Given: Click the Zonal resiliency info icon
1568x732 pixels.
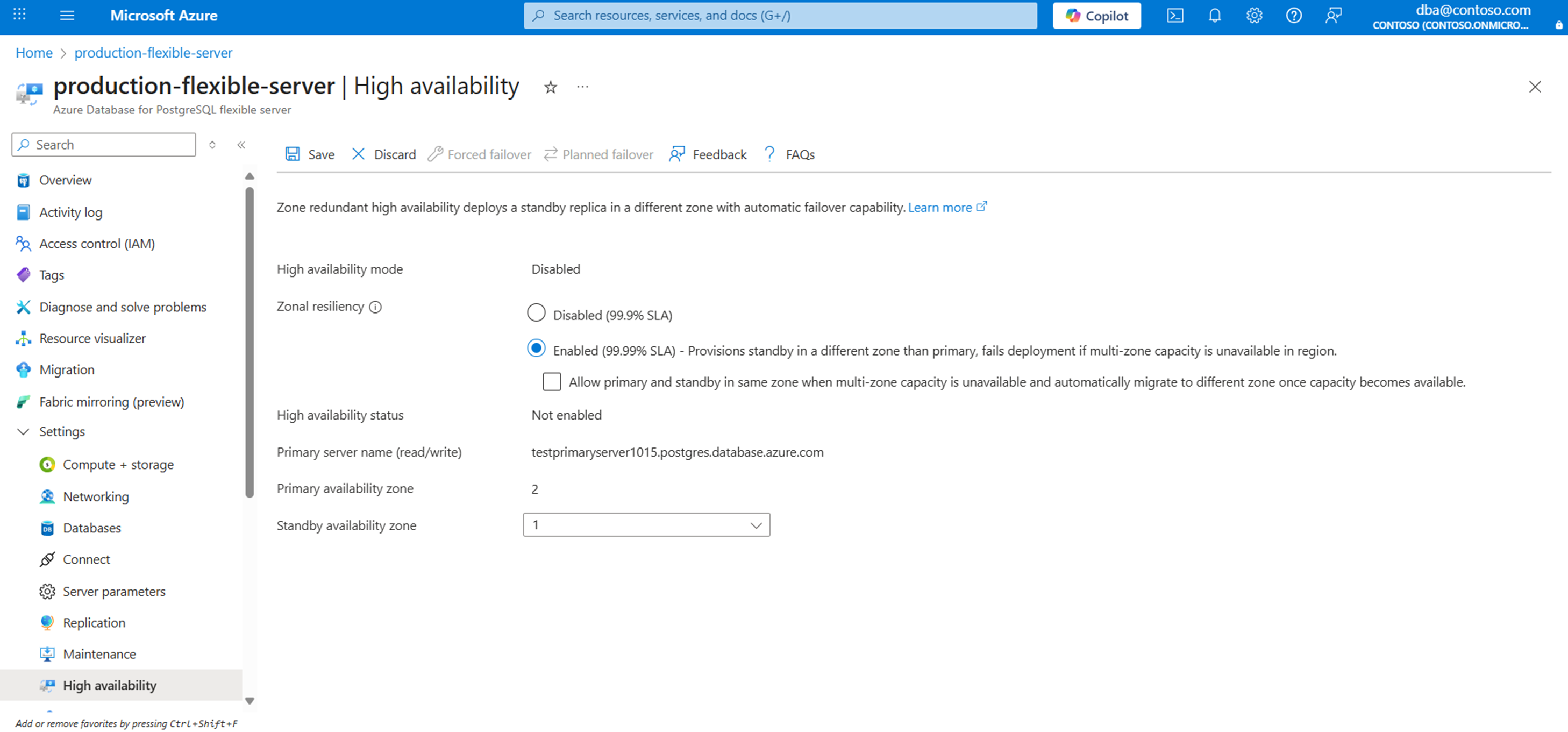Looking at the screenshot, I should click(x=375, y=307).
